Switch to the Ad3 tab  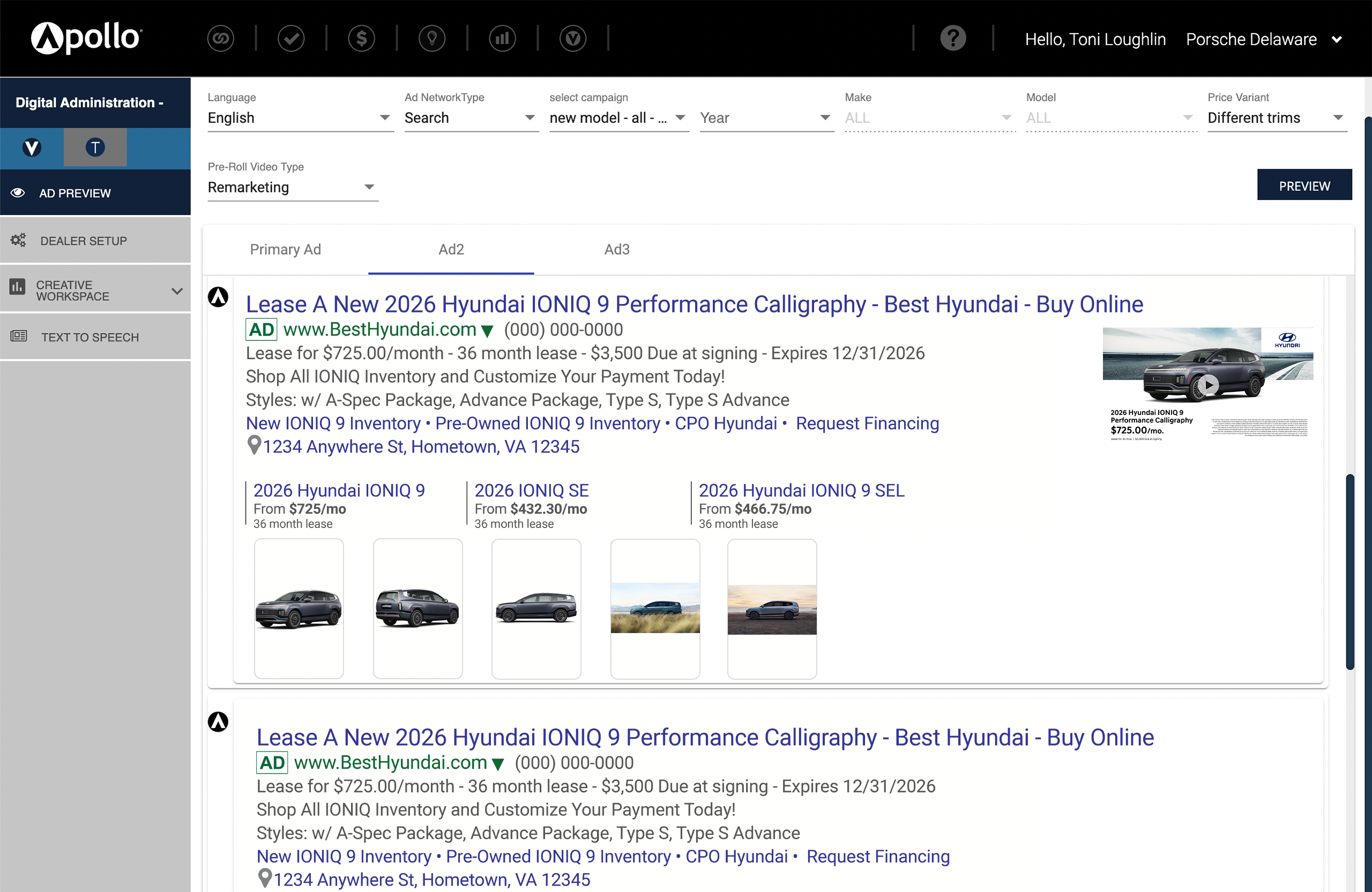click(616, 250)
